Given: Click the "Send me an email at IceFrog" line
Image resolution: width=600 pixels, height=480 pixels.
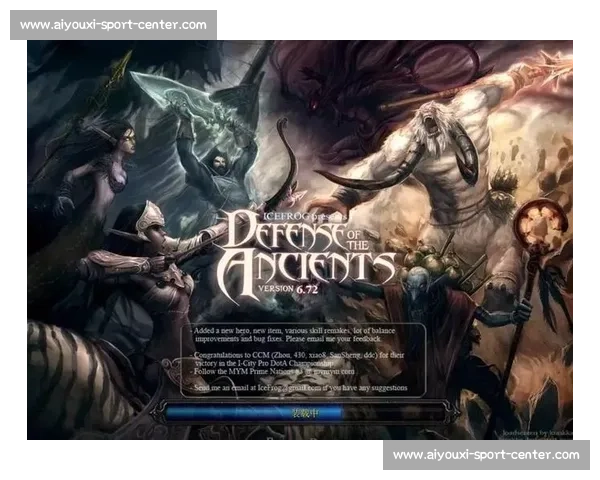Looking at the screenshot, I should point(299,388).
